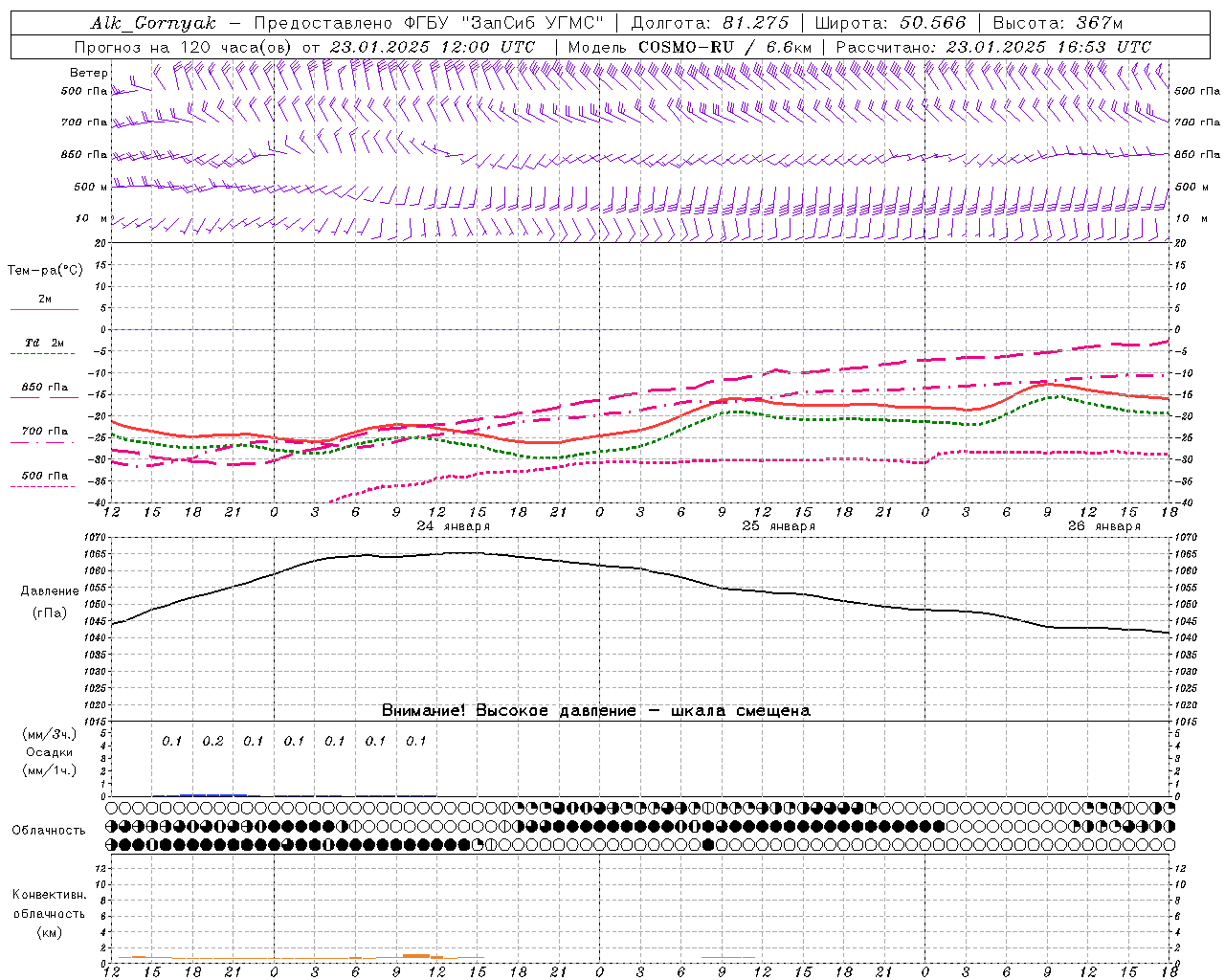Click the 25 января date label
This screenshot has width=1225, height=980.
(779, 526)
